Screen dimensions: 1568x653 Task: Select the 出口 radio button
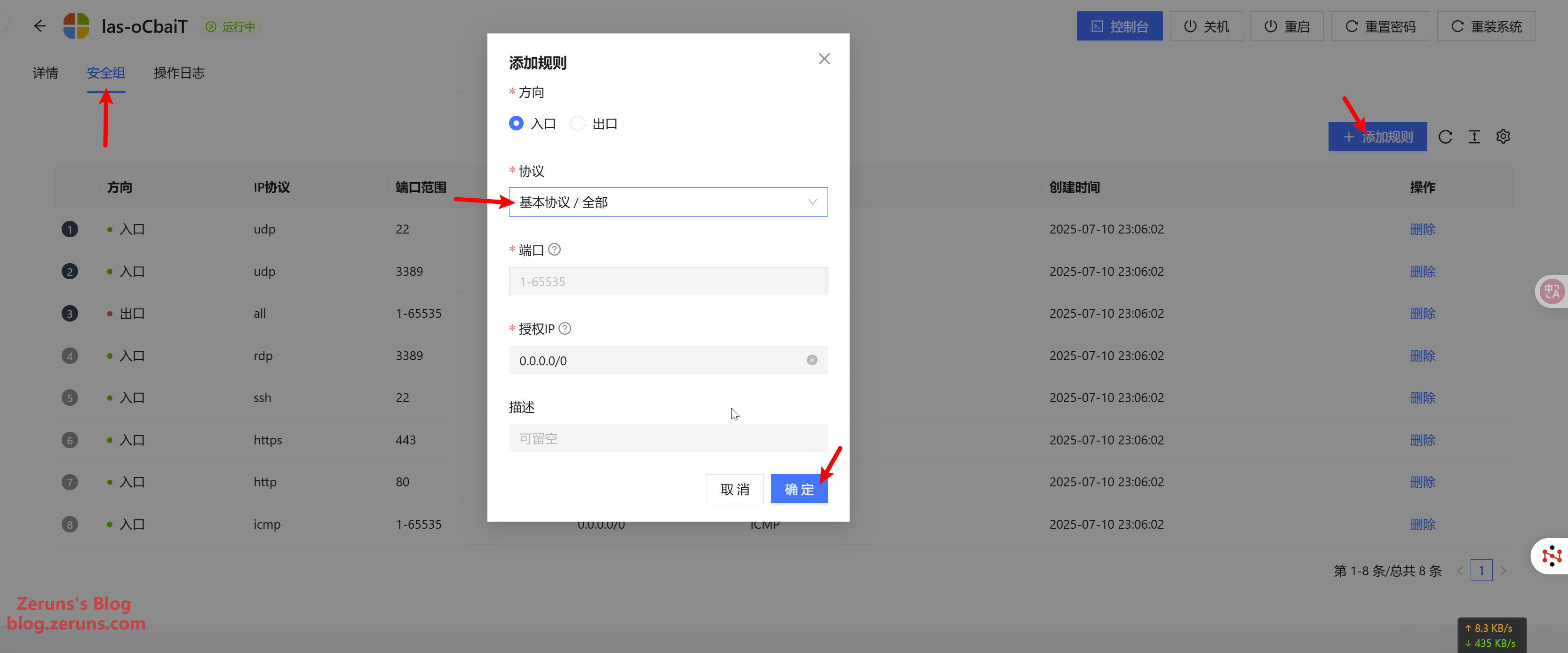point(578,124)
